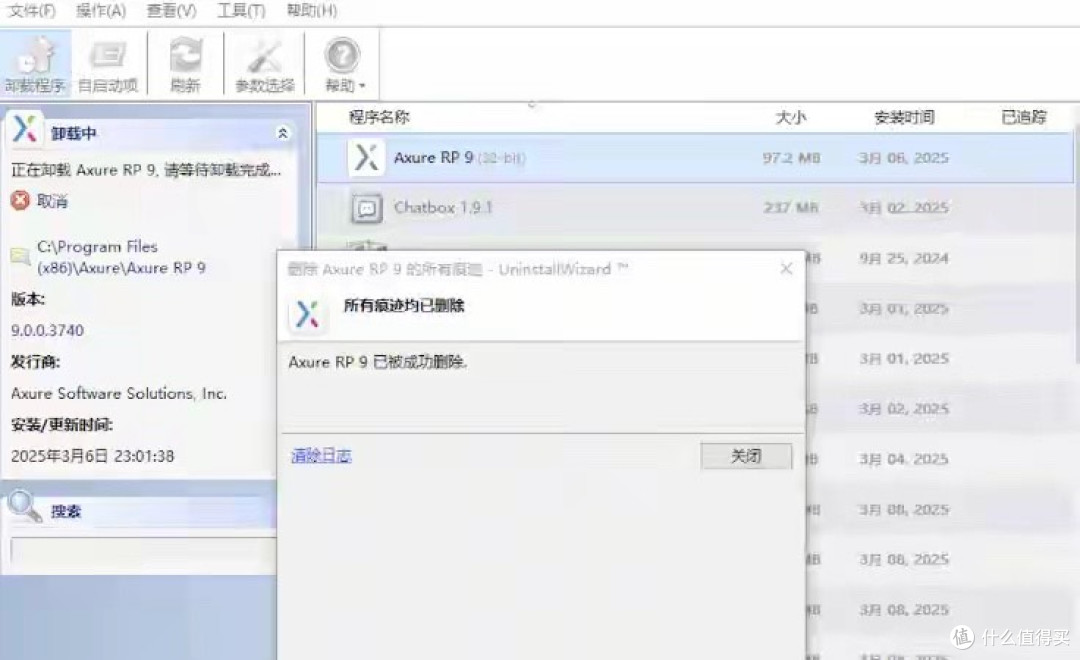1080x660 pixels.
Task: Click the 237 MB size cell
Action: click(x=791, y=207)
